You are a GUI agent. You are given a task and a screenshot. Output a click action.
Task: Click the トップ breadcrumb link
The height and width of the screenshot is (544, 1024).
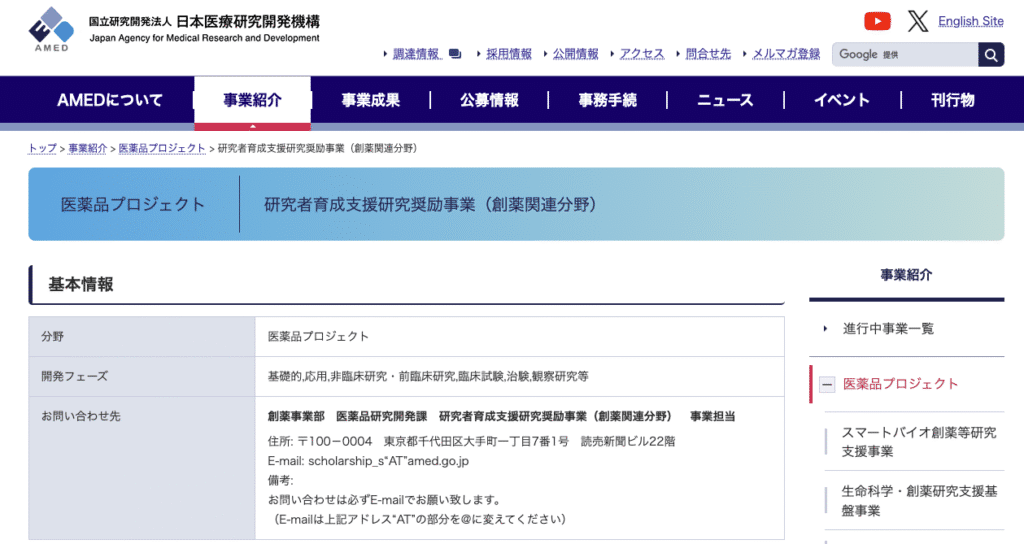[42, 148]
